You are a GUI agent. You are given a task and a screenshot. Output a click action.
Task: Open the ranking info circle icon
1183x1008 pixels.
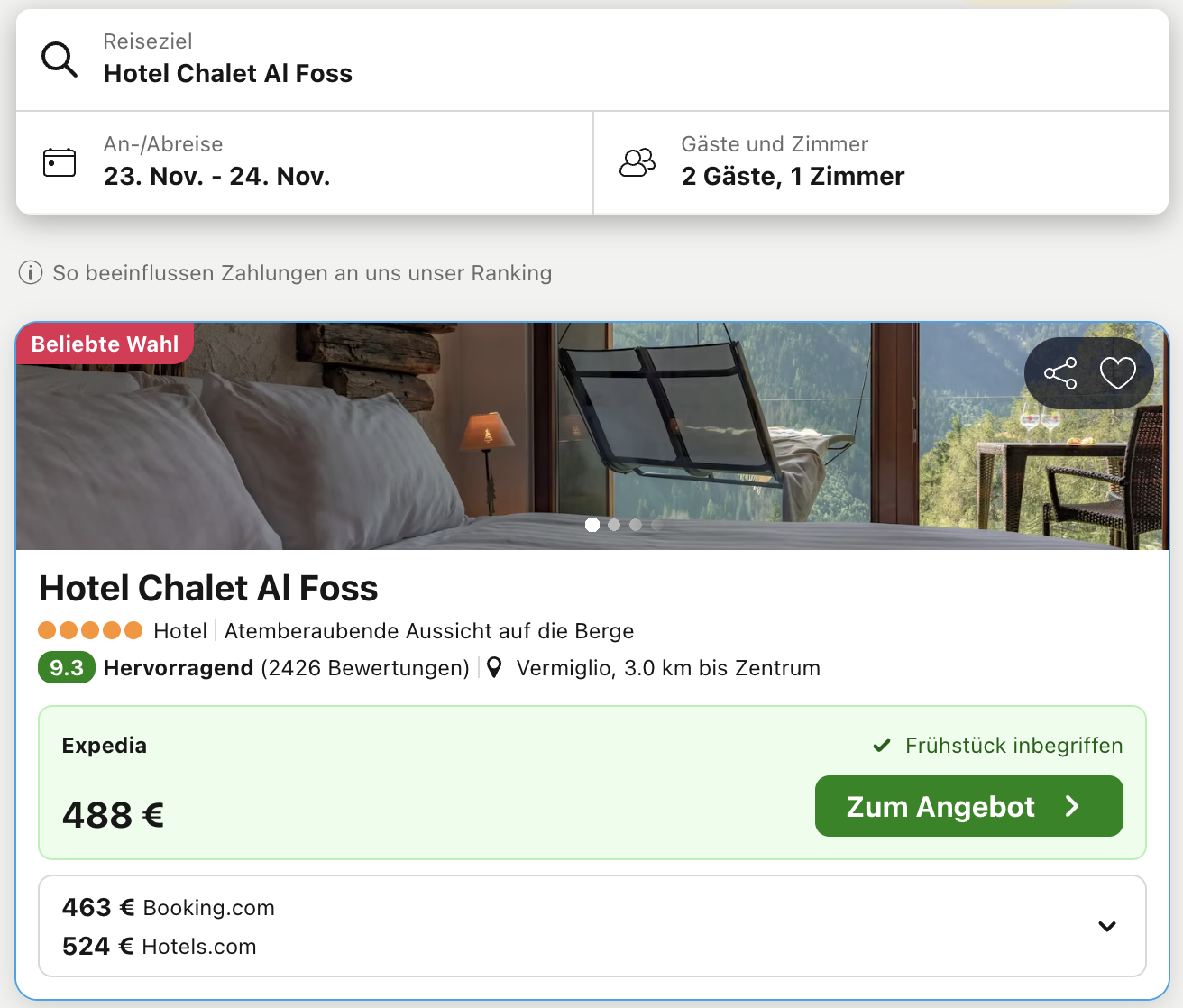pos(31,272)
